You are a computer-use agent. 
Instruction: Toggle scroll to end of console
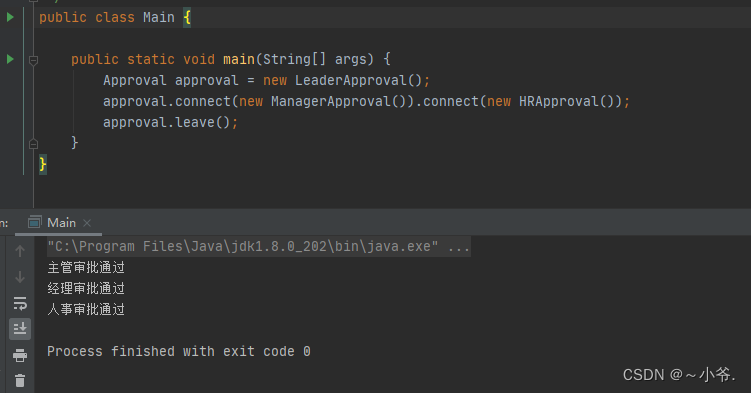click(x=20, y=329)
